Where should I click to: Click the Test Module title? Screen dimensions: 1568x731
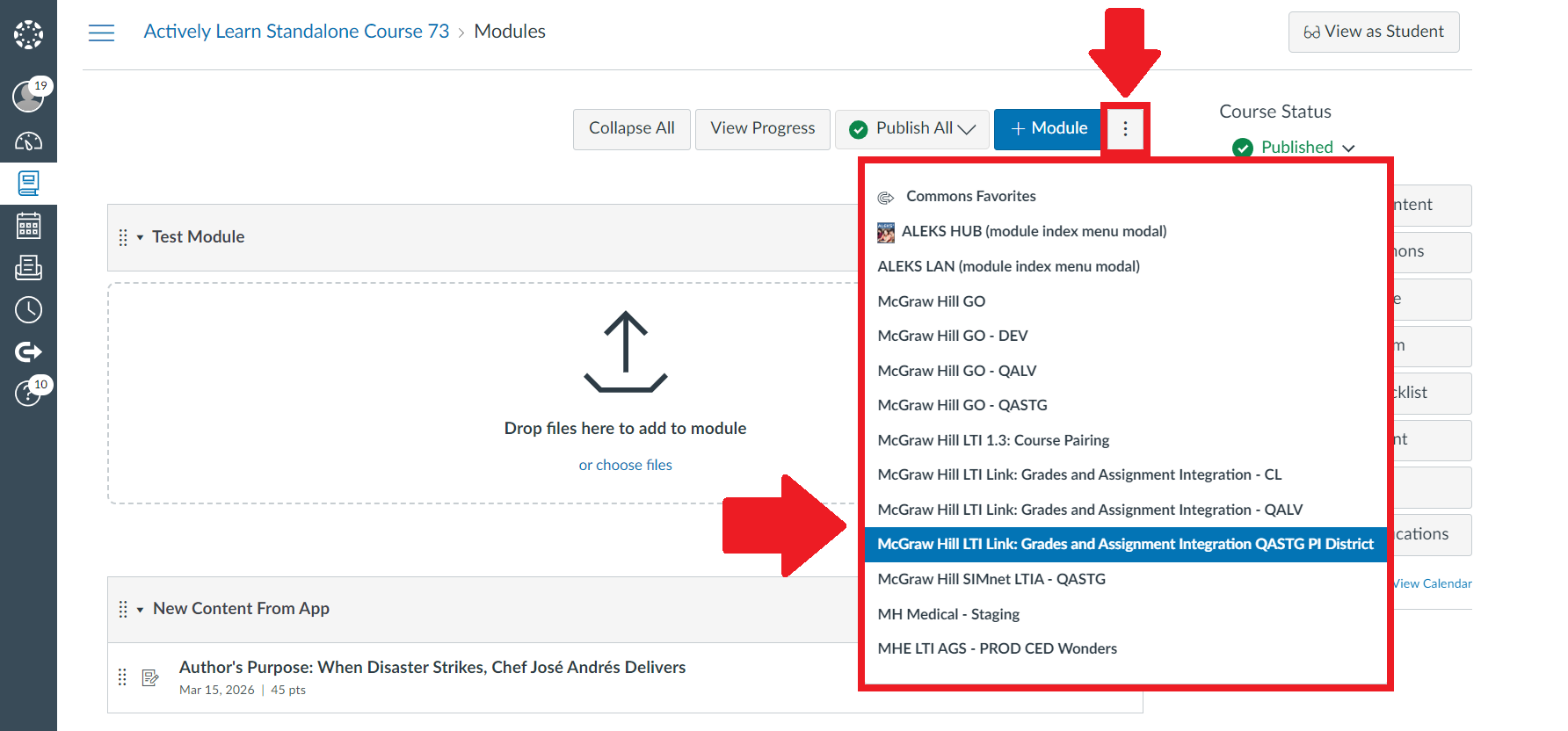(x=199, y=237)
